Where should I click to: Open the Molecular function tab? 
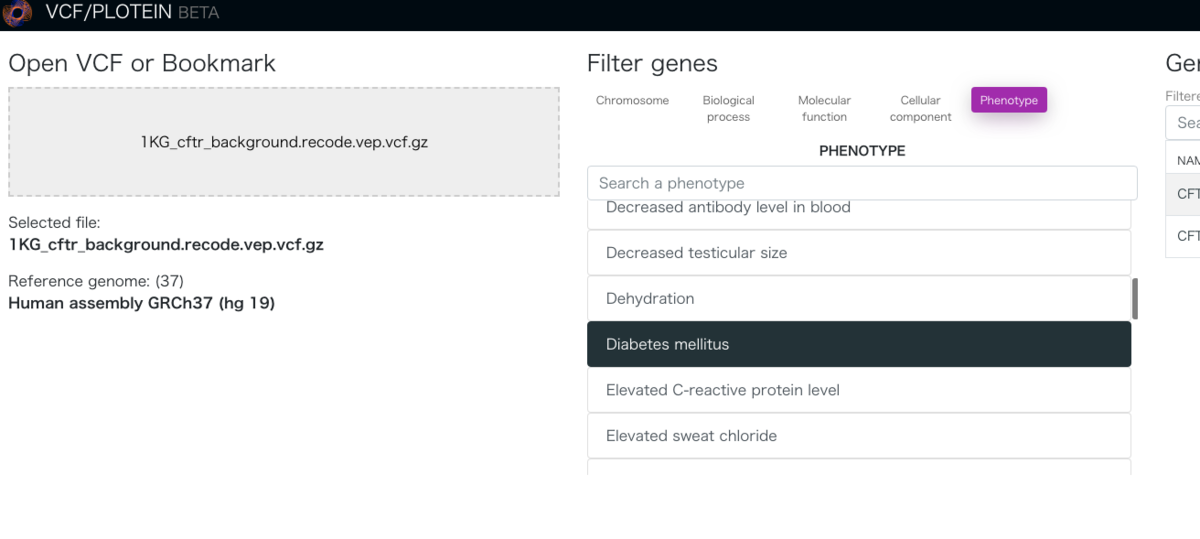coord(824,108)
